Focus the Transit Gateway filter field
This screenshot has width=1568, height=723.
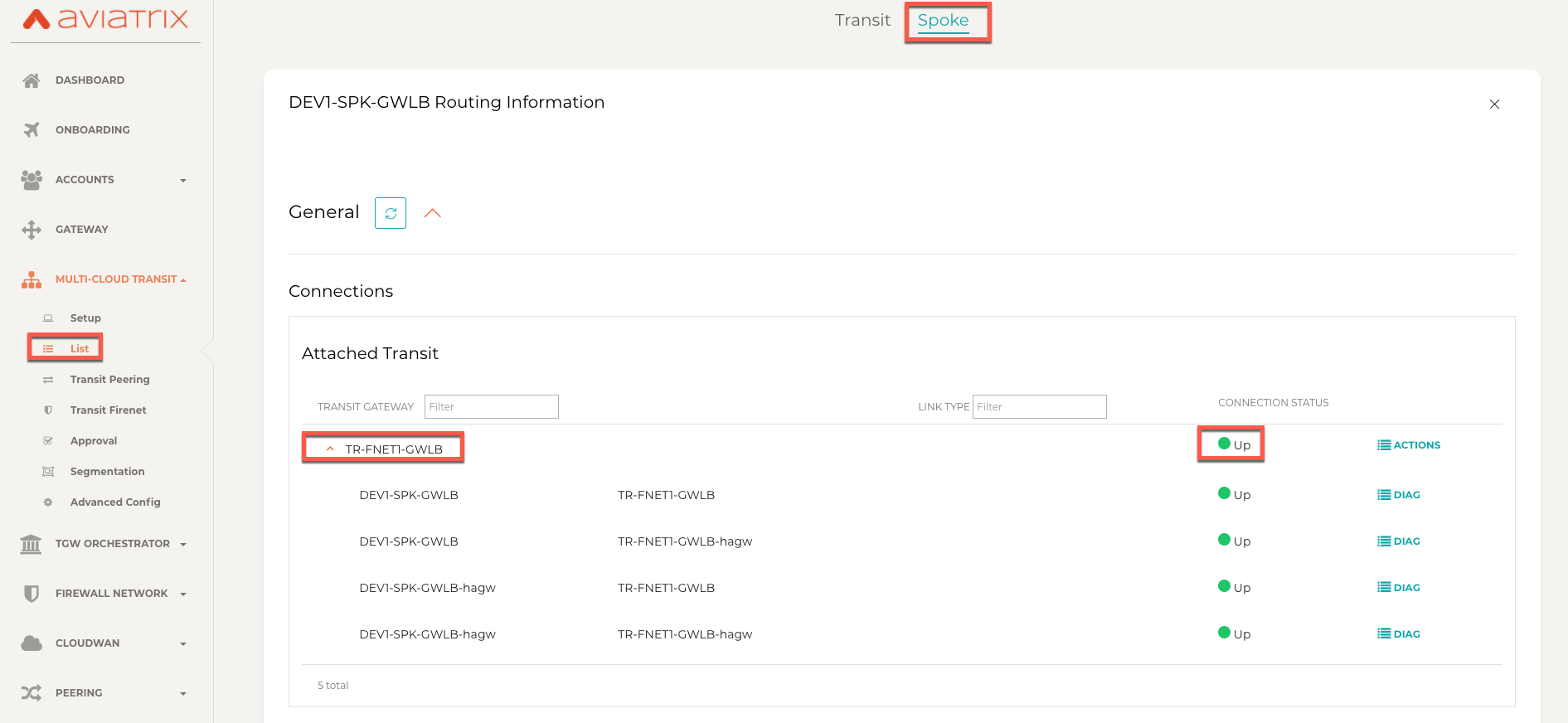click(492, 407)
